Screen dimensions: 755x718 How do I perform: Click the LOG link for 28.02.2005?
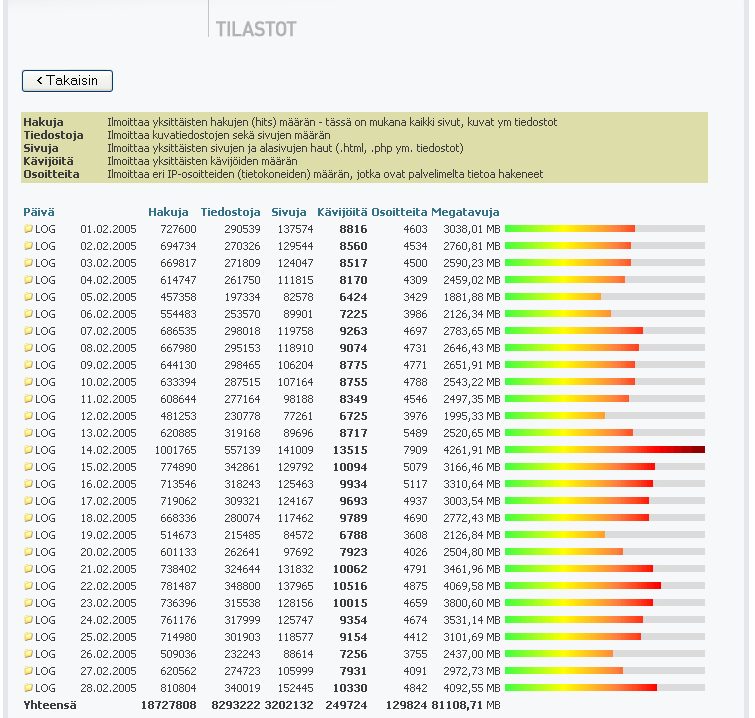point(45,688)
